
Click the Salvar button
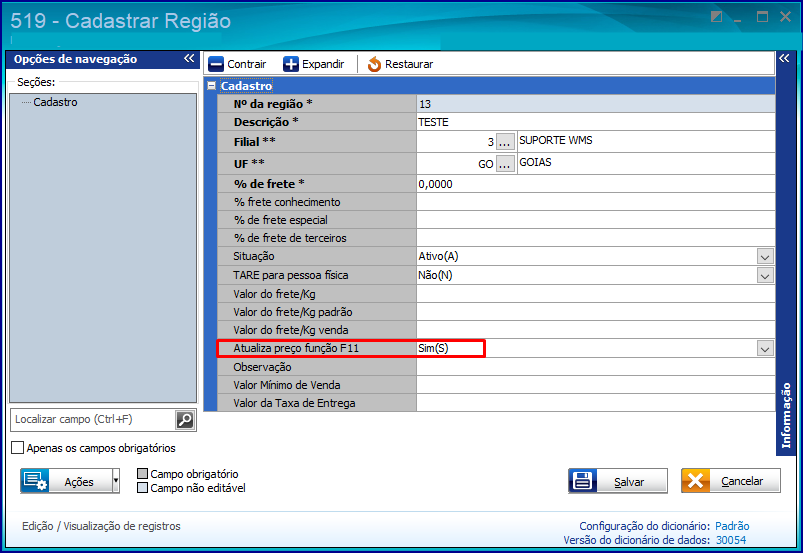618,481
